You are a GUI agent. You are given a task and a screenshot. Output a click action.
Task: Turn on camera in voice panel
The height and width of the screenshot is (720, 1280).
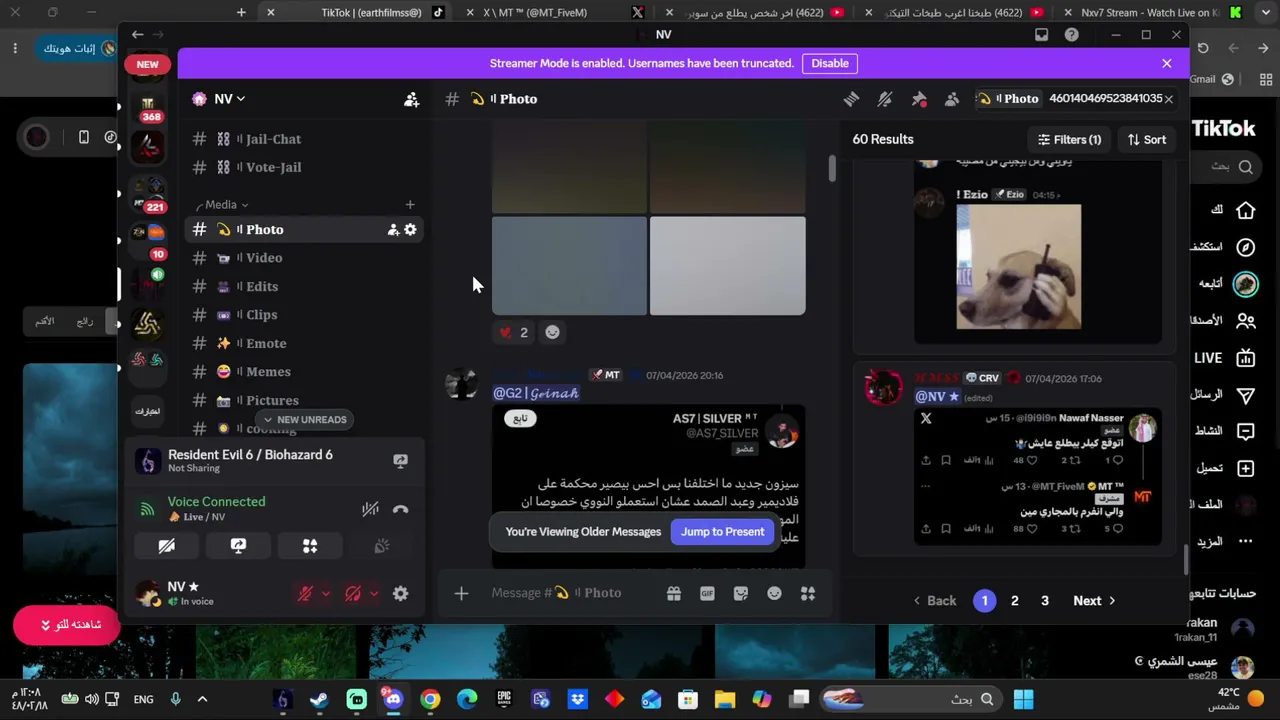[167, 546]
